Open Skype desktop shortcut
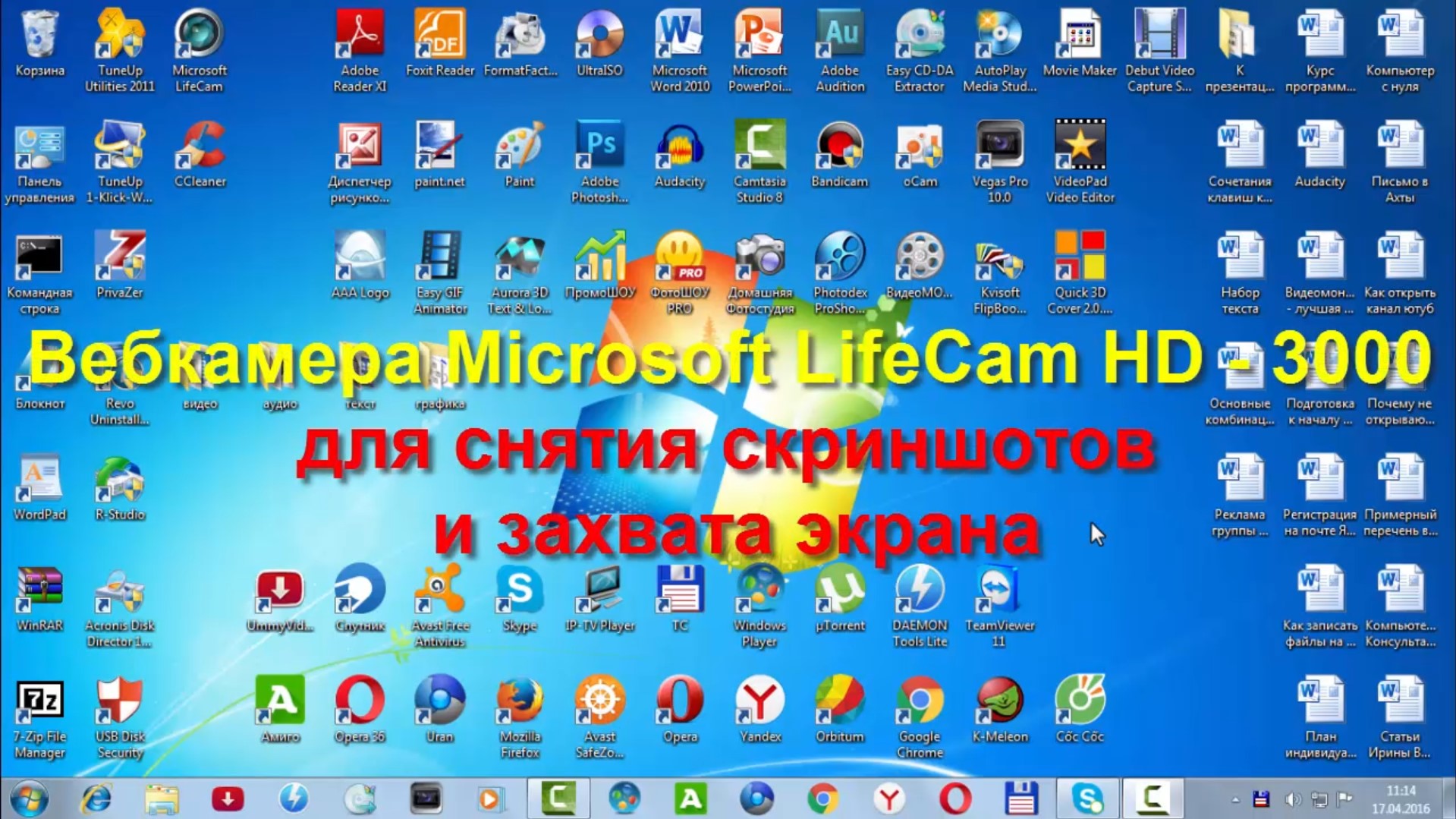Viewport: 1456px width, 819px height. coord(520,599)
